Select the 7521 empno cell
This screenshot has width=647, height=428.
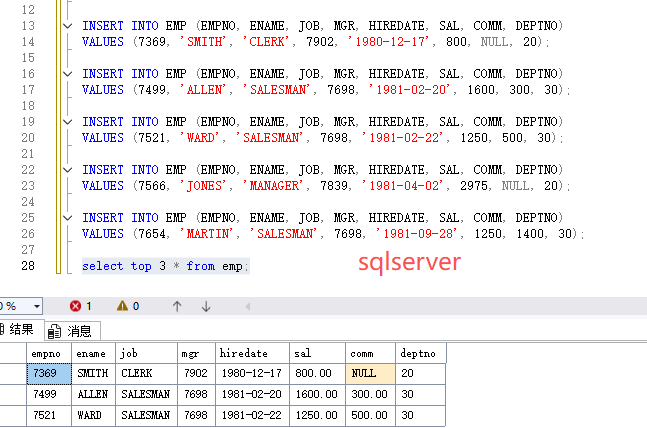(x=49, y=416)
